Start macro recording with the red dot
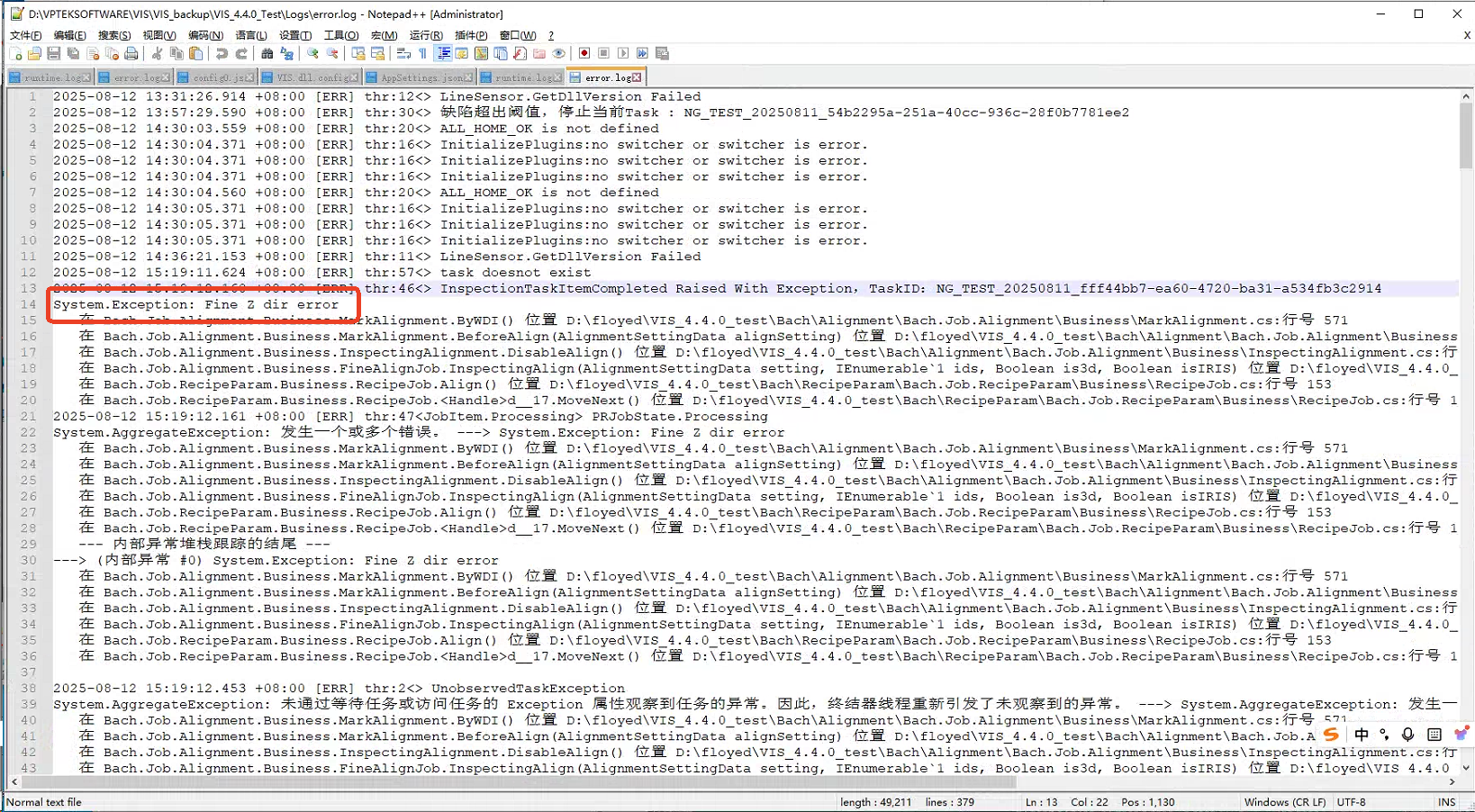1475x812 pixels. coord(584,54)
